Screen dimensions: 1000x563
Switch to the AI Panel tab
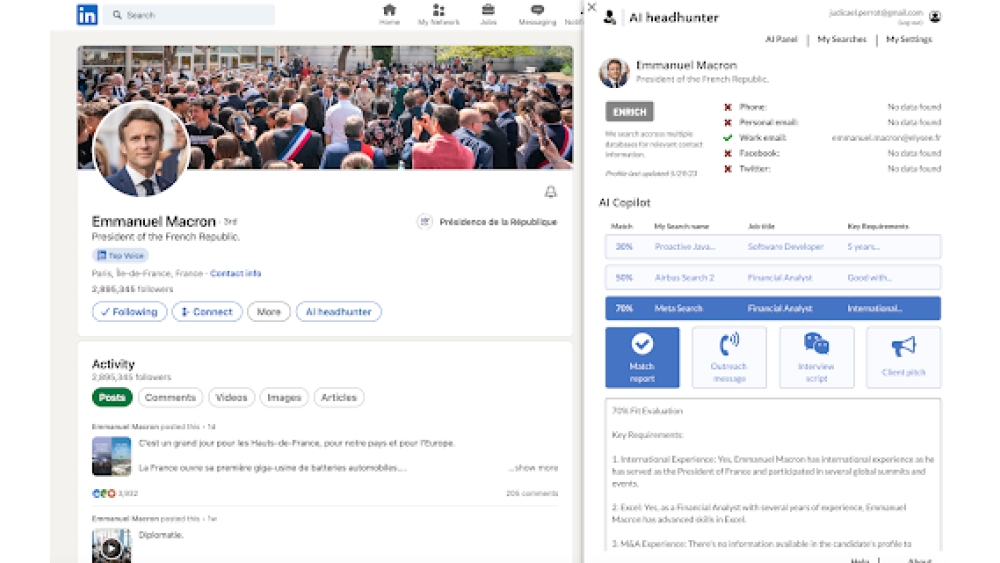[x=781, y=40]
